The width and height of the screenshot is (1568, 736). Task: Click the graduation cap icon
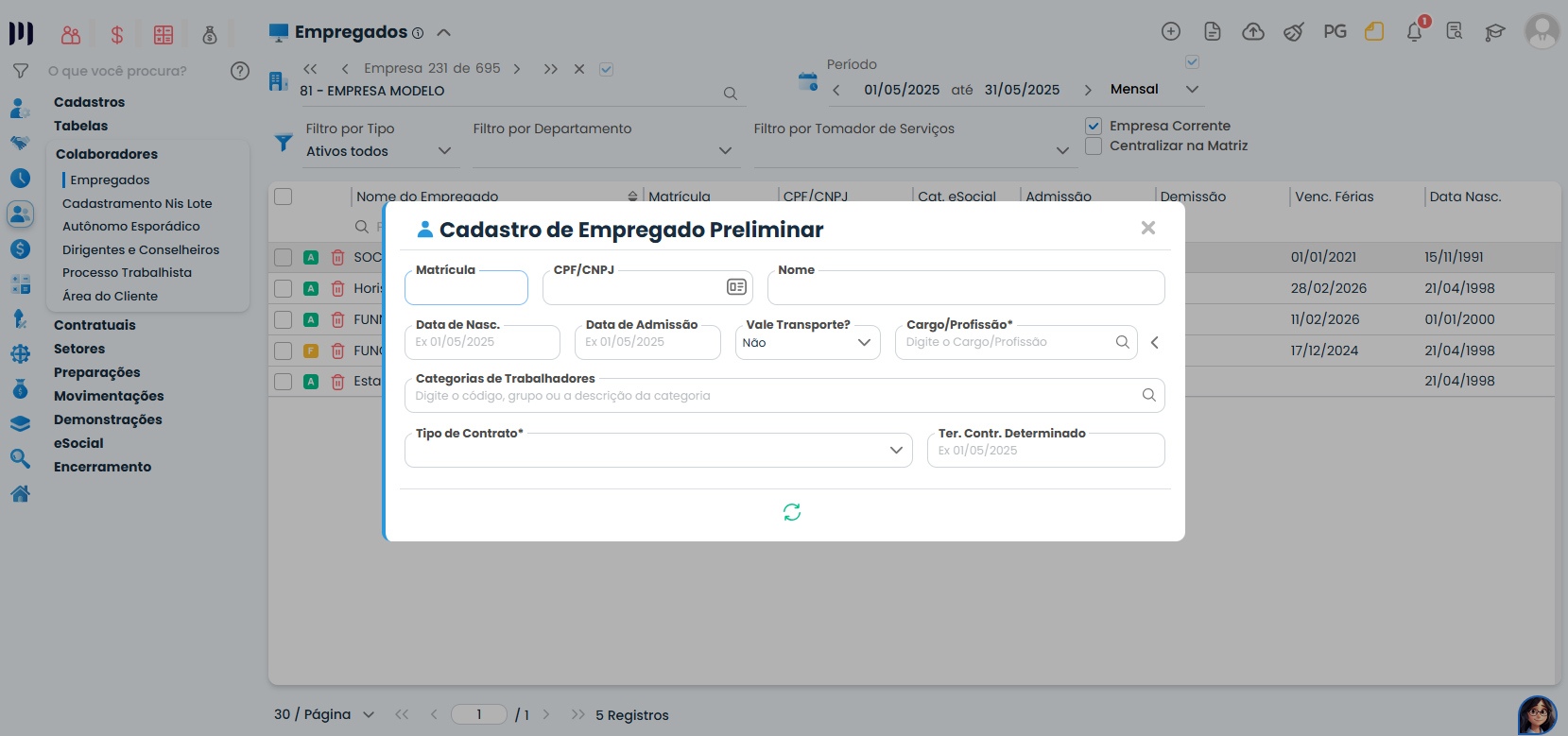pyautogui.click(x=1494, y=32)
